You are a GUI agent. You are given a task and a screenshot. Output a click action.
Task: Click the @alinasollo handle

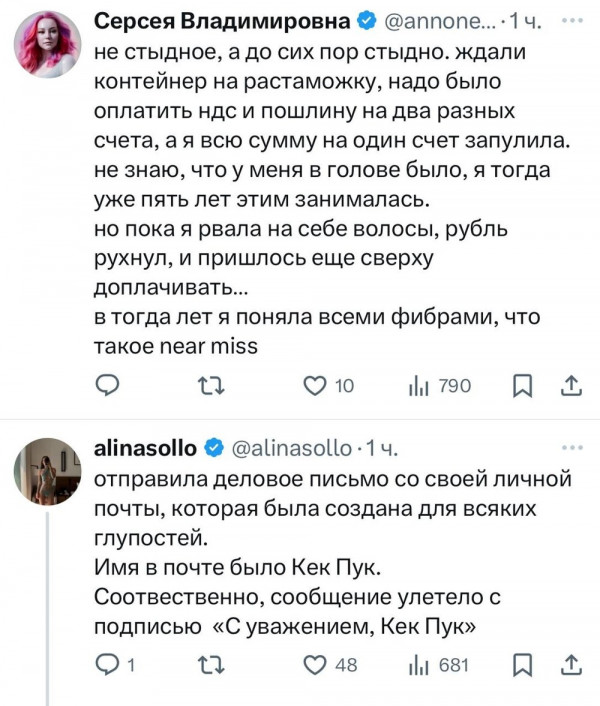294,446
